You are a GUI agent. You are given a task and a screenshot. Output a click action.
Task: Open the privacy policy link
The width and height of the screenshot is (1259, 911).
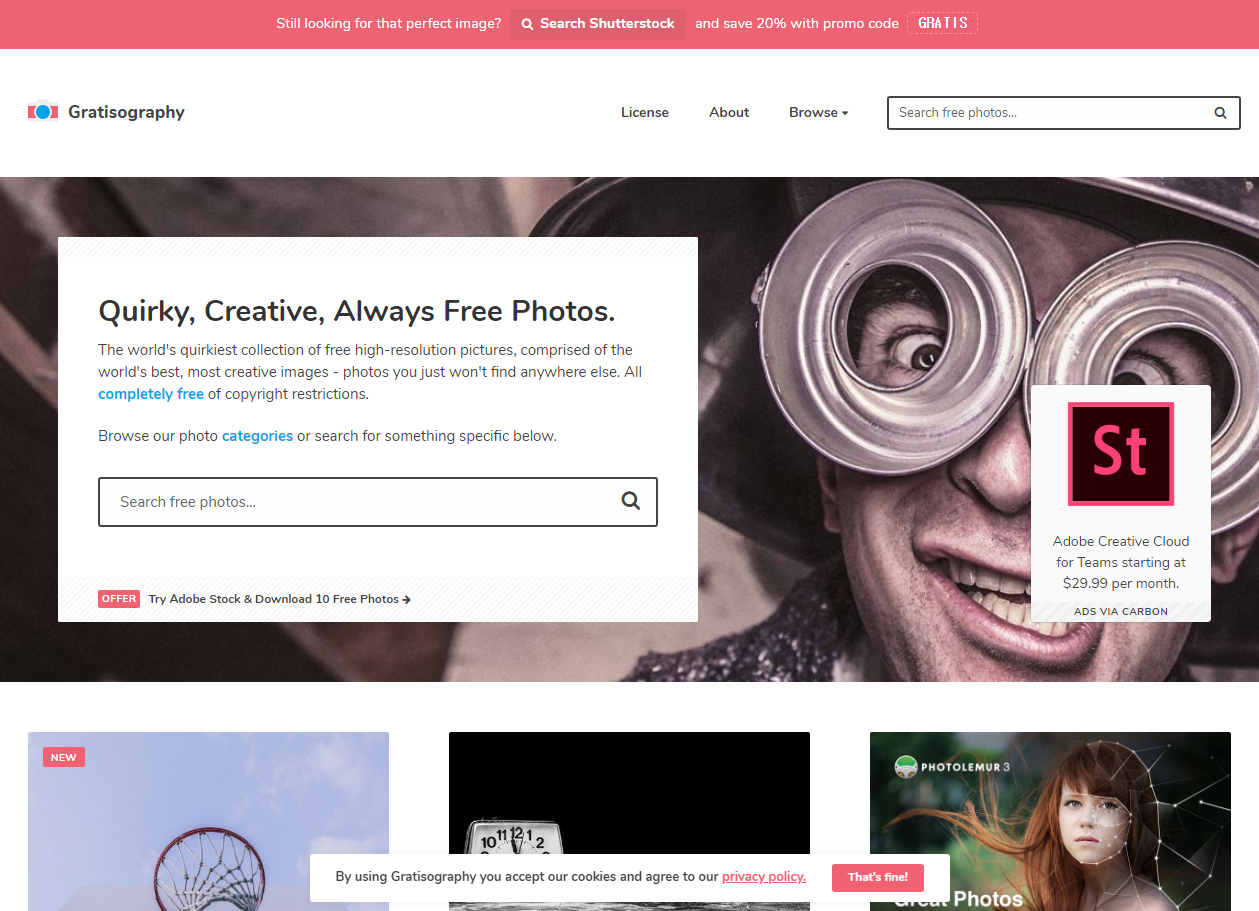pyautogui.click(x=764, y=876)
